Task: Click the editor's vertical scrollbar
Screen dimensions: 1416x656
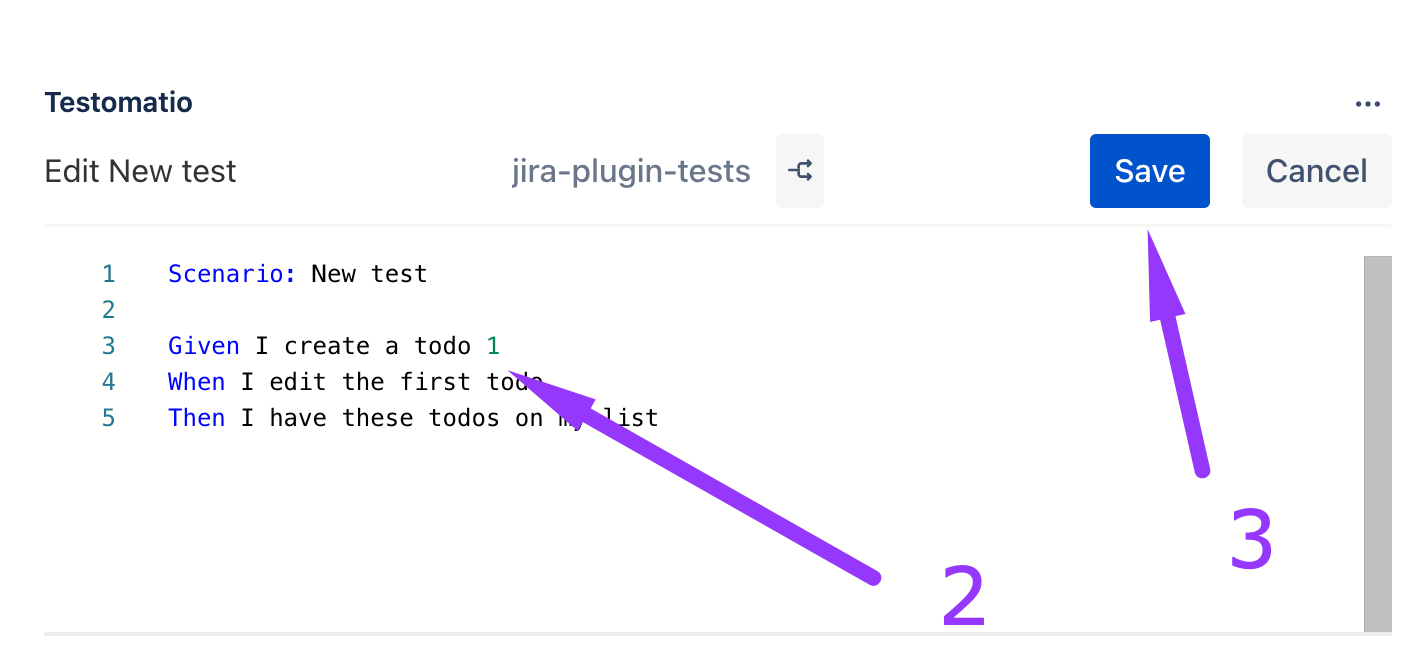Action: point(1377,440)
